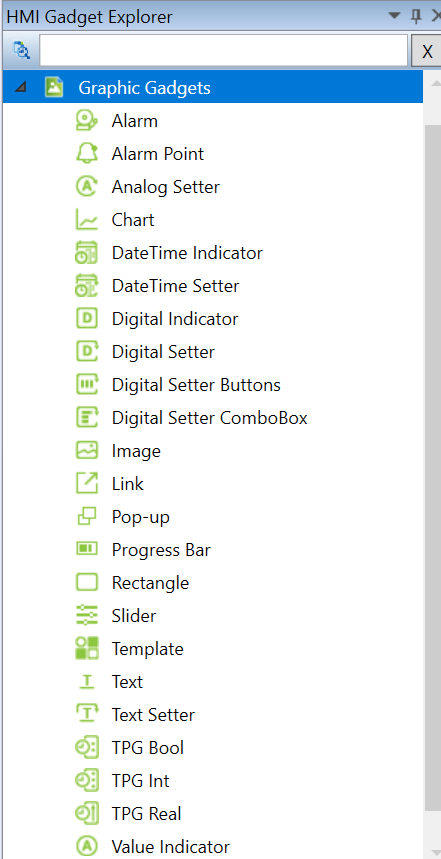Image resolution: width=441 pixels, height=859 pixels.
Task: Select the Chart gadget icon
Action: click(x=87, y=220)
